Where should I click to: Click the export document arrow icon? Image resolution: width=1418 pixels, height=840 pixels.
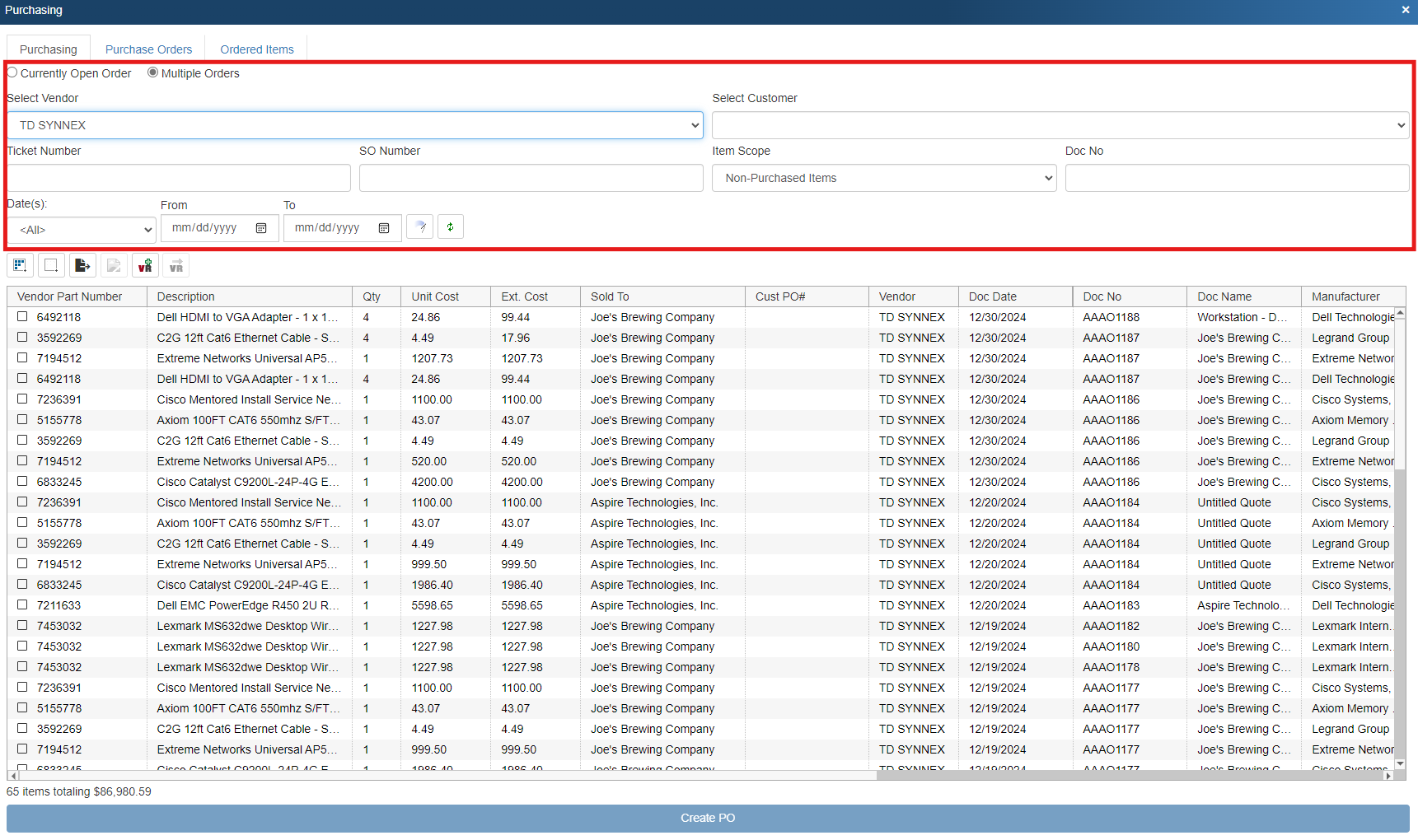(82, 265)
